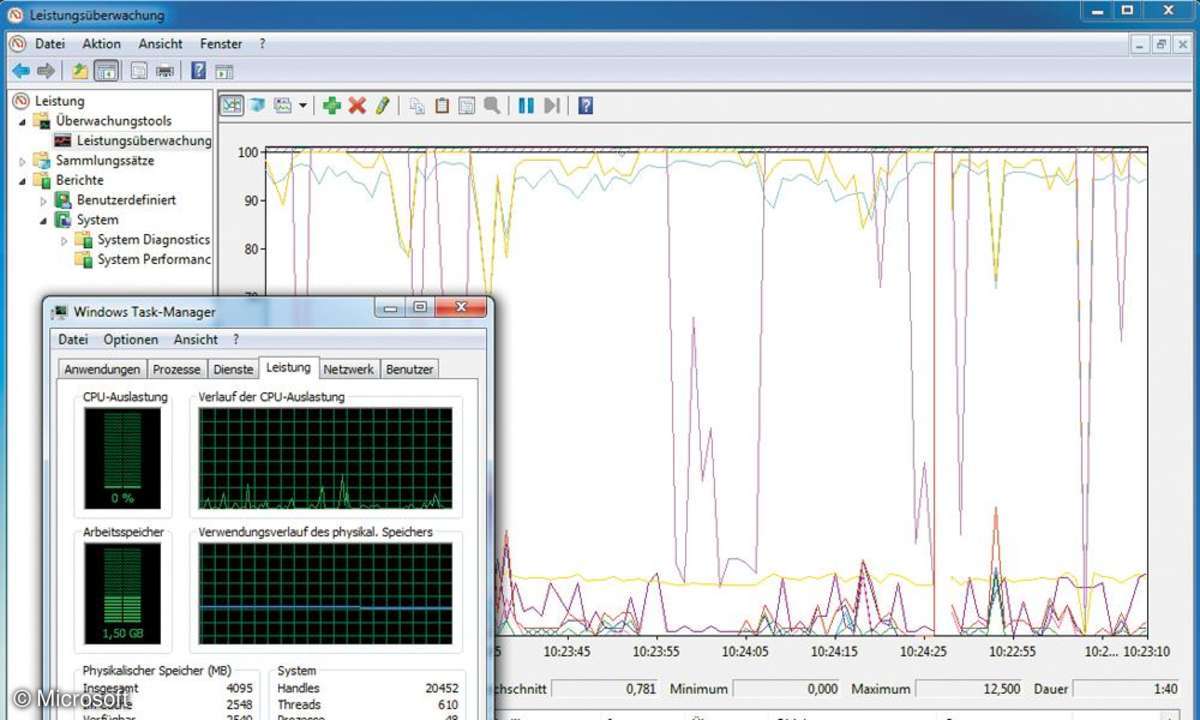Freeze the display with pause button
Viewport: 1200px width, 720px height.
coord(526,105)
